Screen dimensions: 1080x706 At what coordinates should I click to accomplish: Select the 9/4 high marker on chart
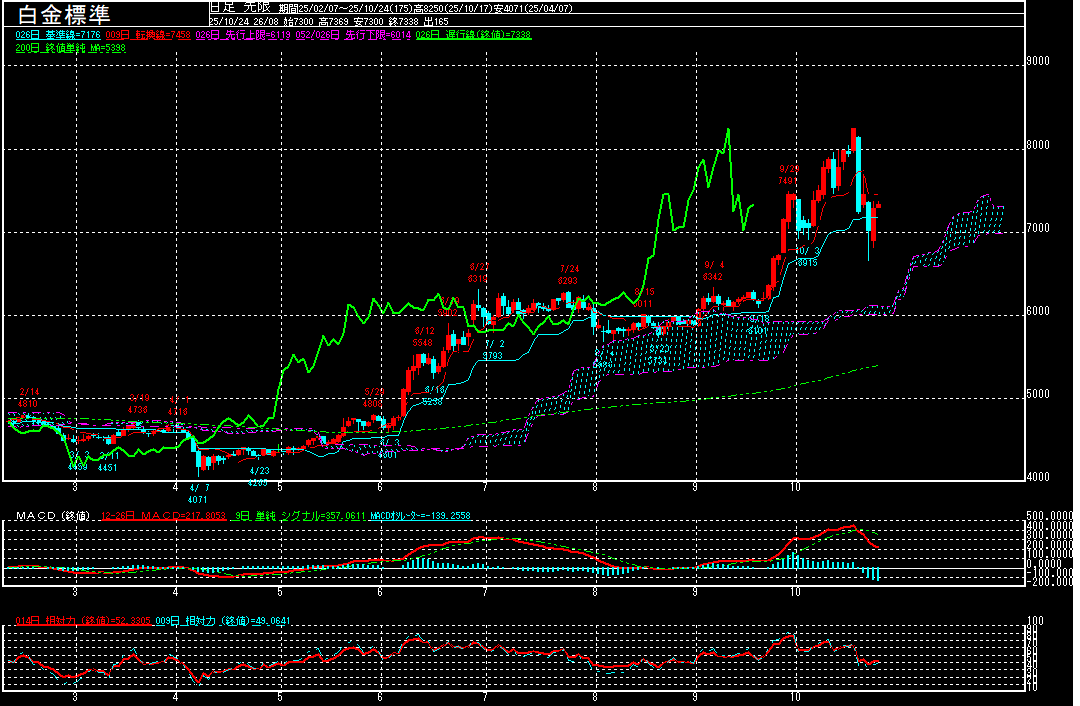pyautogui.click(x=713, y=270)
